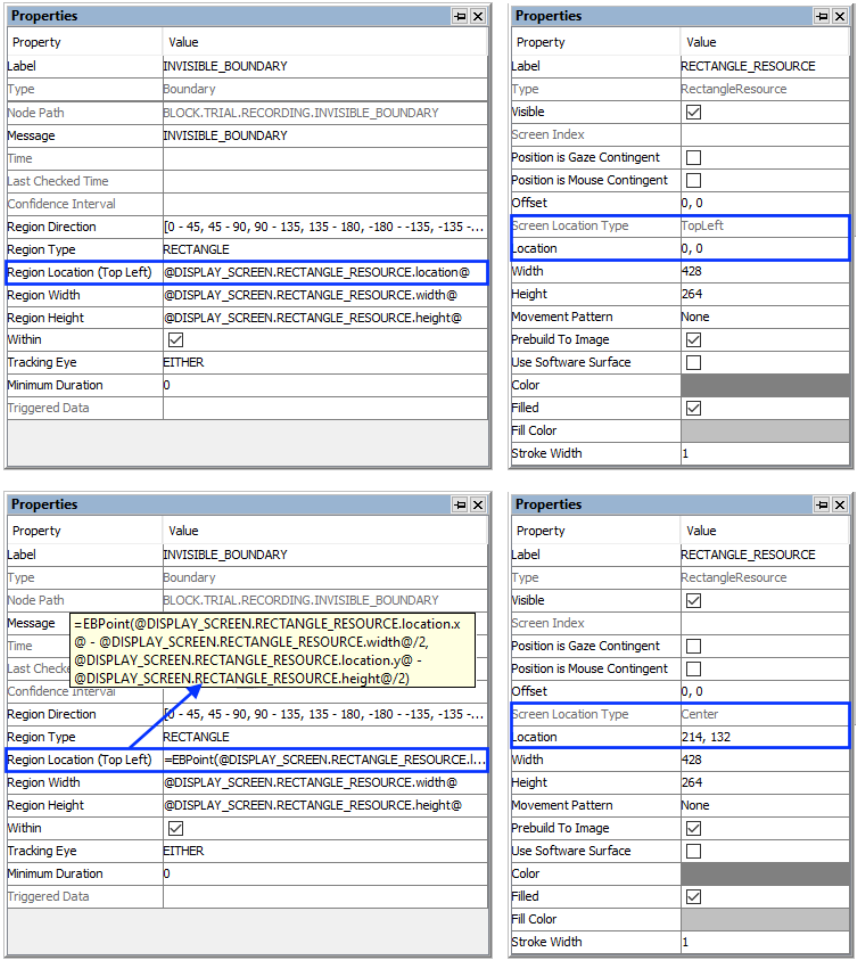Toggle Within checkbox in bottom-left Boundary panel
Viewport: 865px width, 968px height.
click(x=176, y=828)
